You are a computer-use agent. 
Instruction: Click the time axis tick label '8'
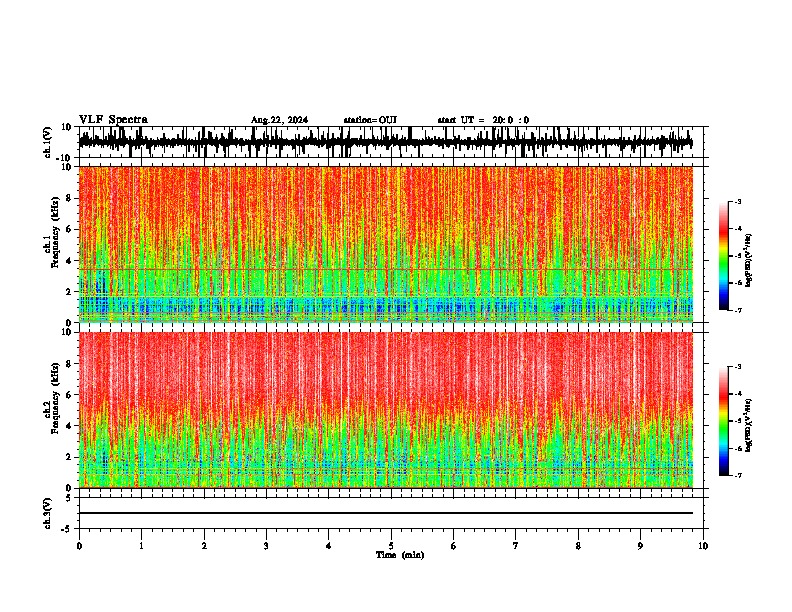coord(578,546)
